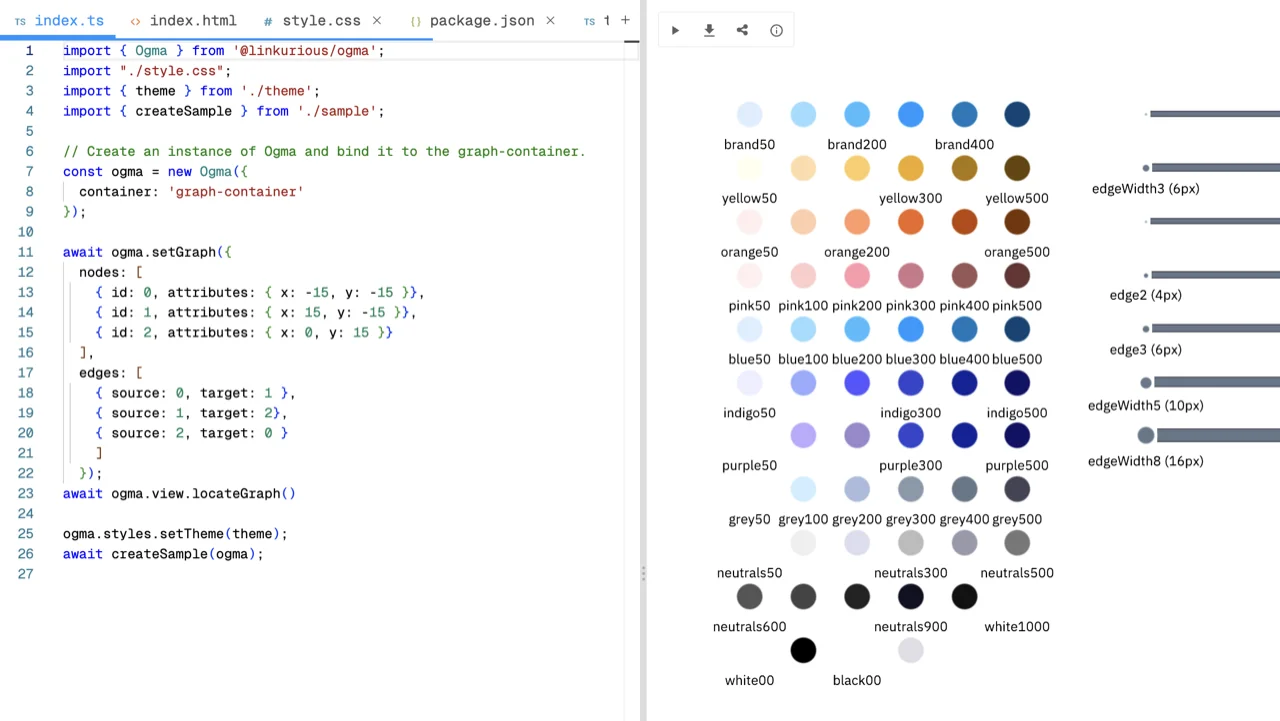
Task: Click the pink200 color node
Action: [857, 275]
